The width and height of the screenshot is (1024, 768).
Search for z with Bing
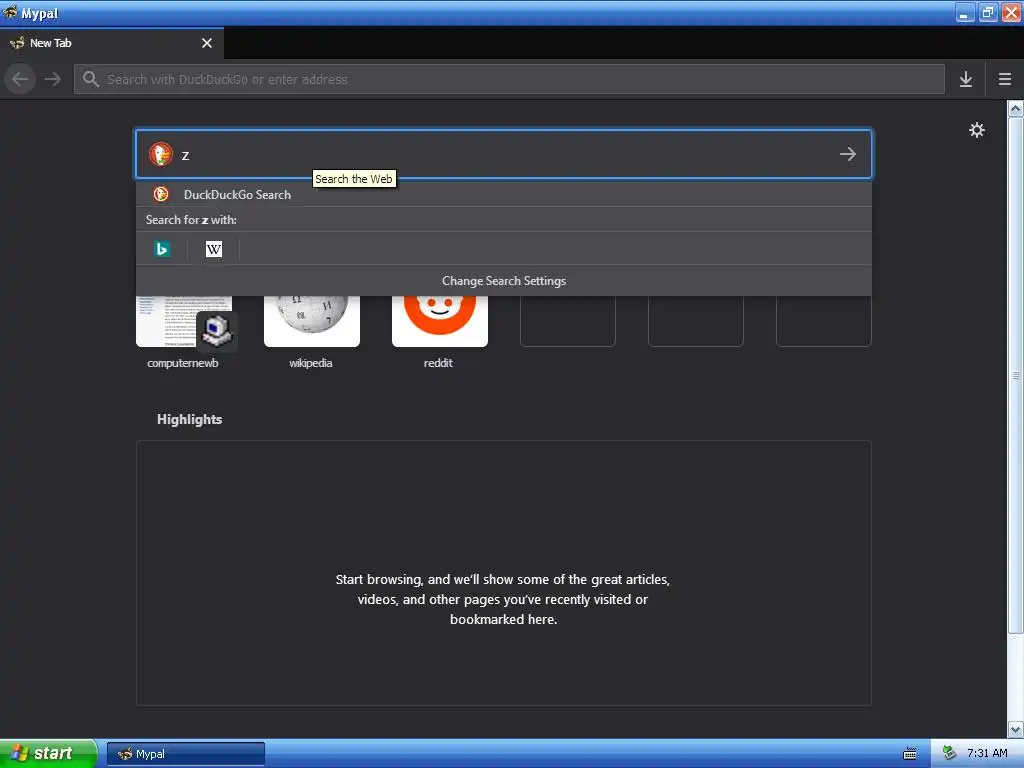click(162, 249)
